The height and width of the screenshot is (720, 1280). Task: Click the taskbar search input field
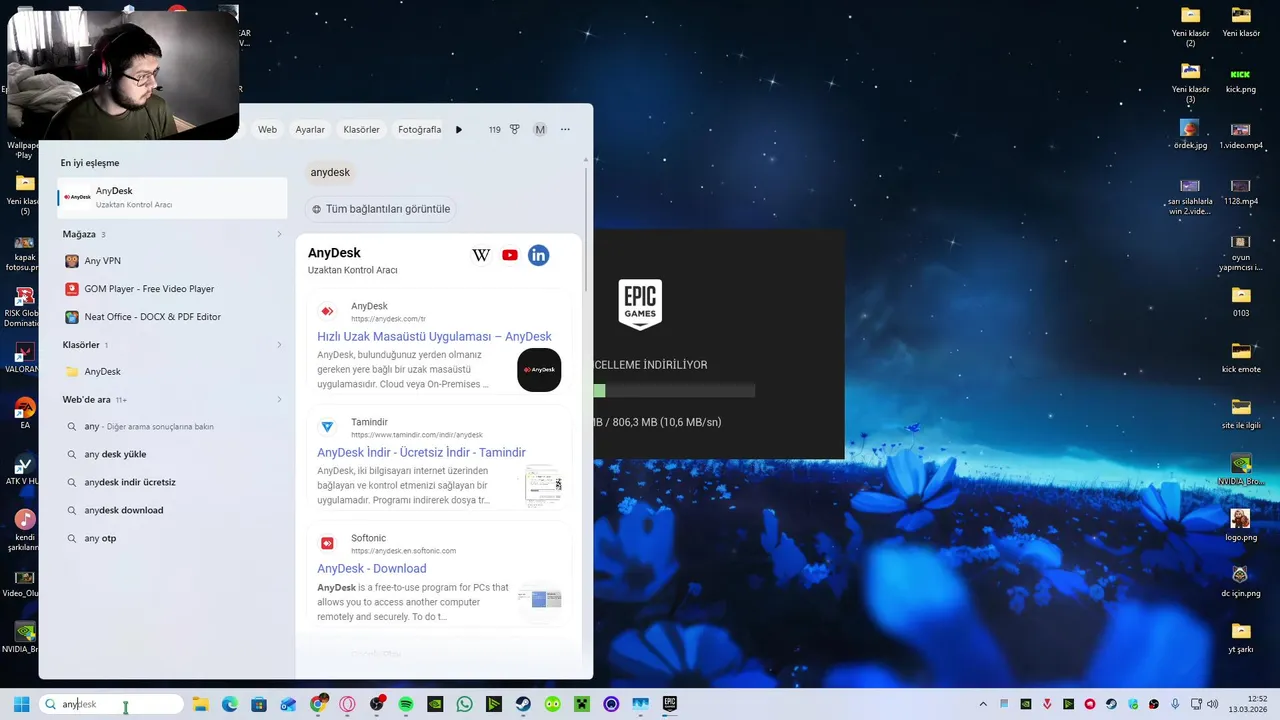pos(111,704)
